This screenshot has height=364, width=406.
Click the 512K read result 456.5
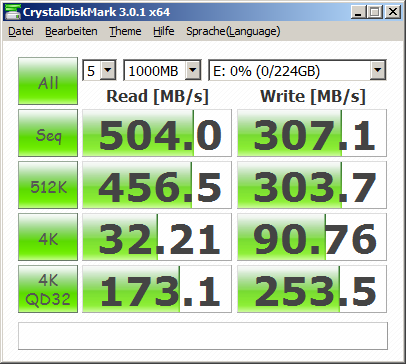(157, 185)
